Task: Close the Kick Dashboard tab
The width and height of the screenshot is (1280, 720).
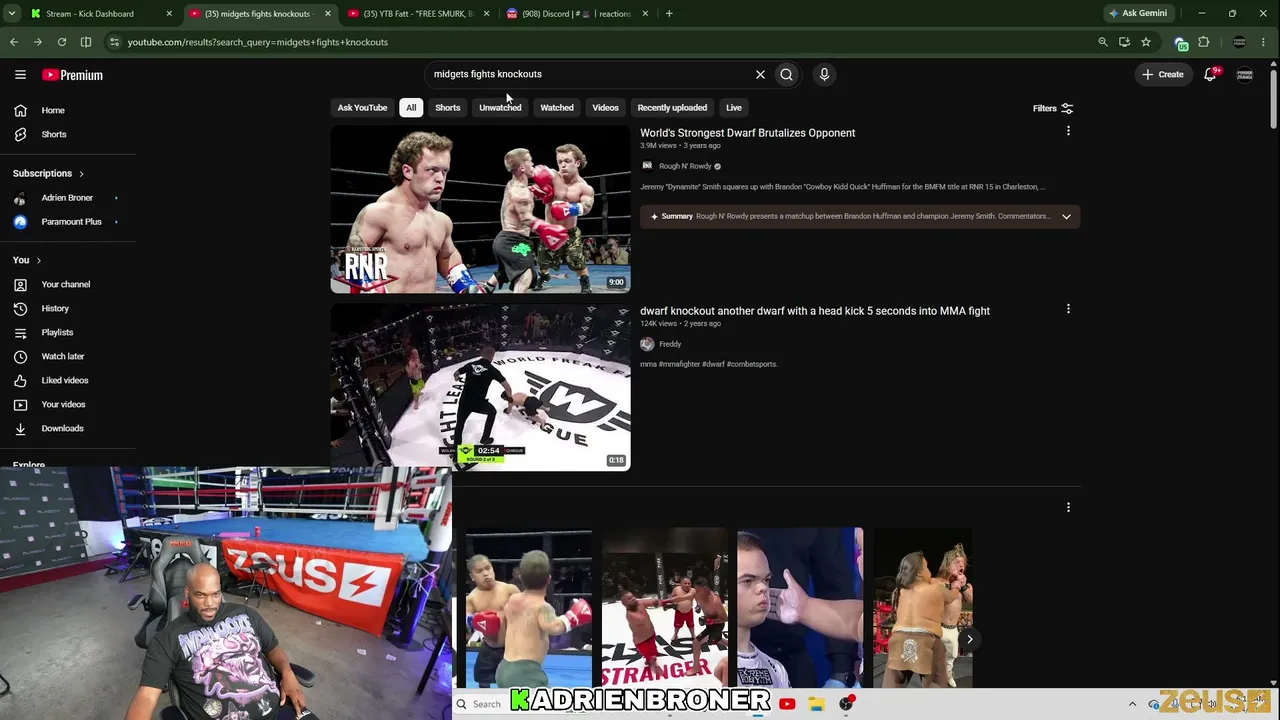Action: [x=169, y=14]
